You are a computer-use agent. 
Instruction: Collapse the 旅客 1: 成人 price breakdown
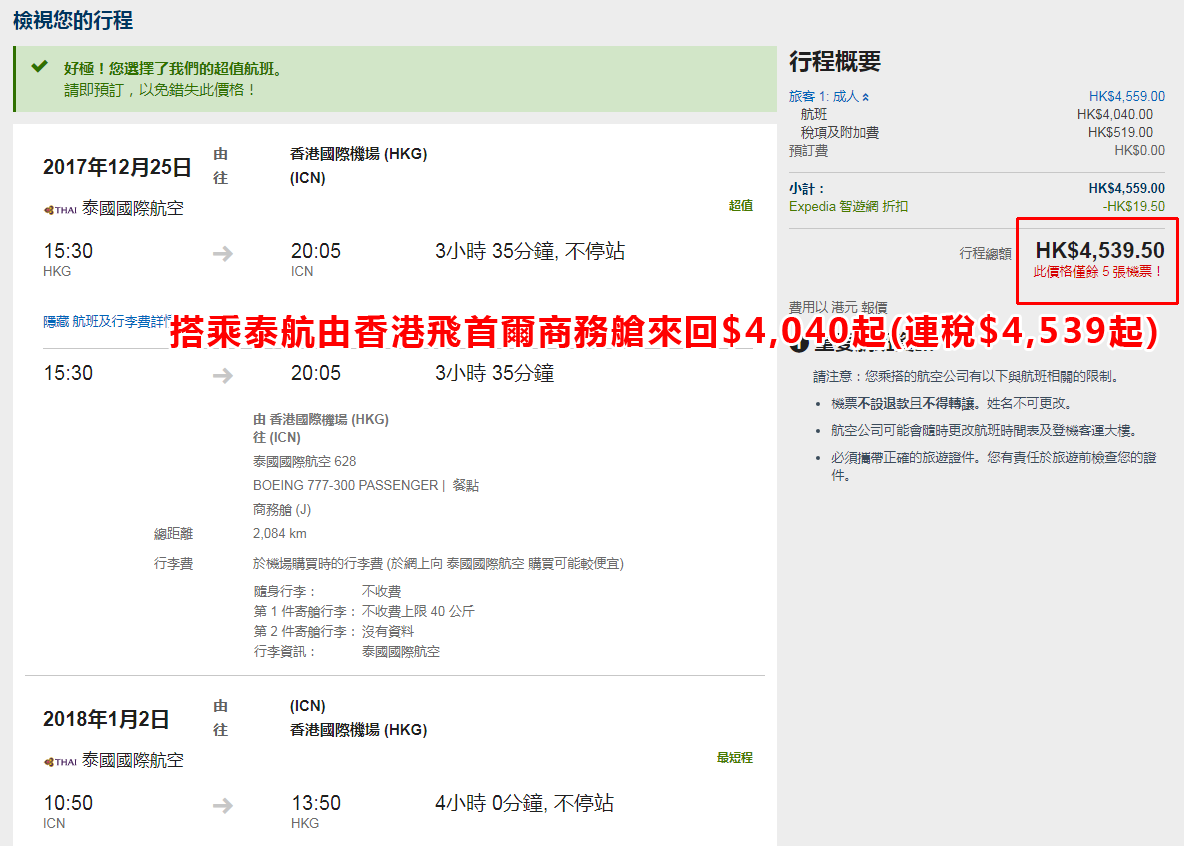pos(828,97)
